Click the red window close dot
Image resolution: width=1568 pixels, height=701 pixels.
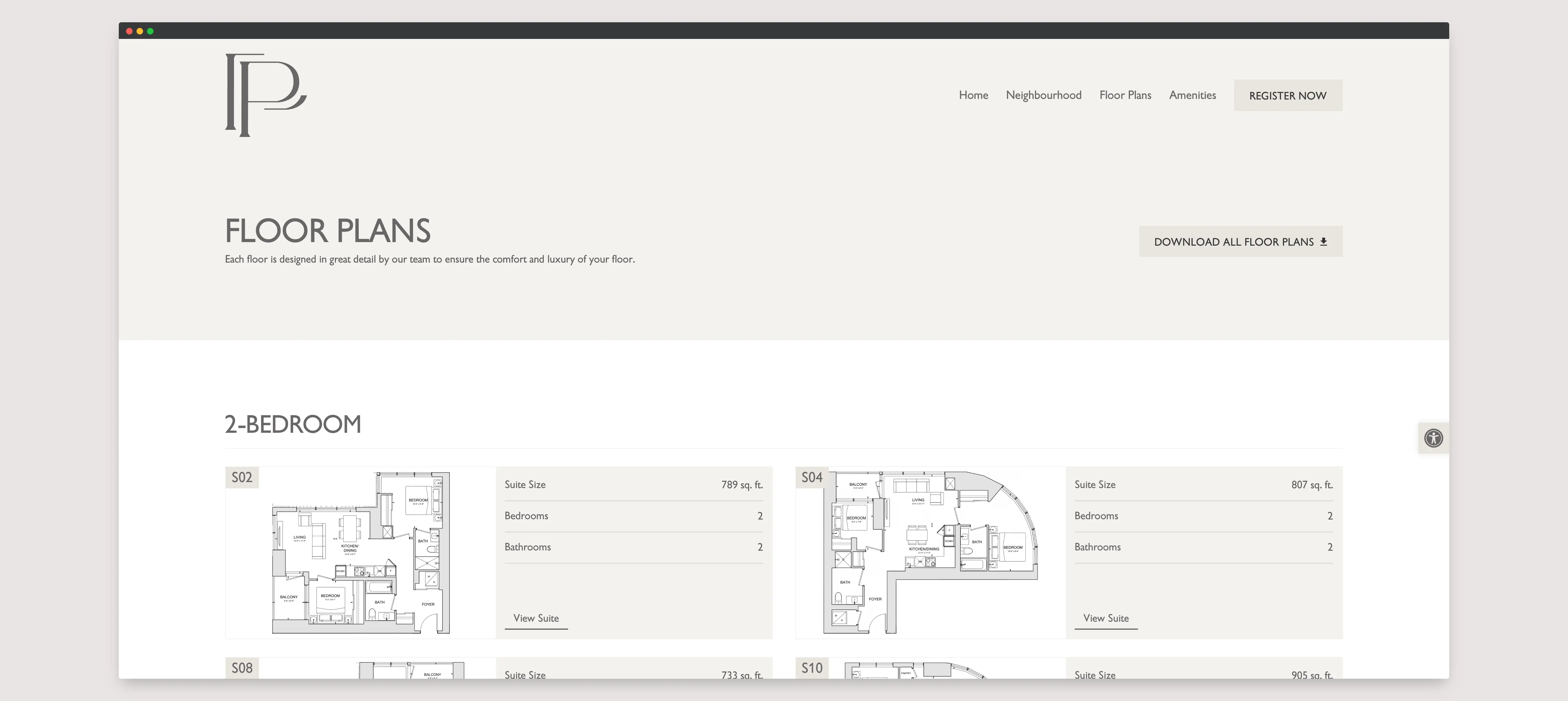(129, 31)
